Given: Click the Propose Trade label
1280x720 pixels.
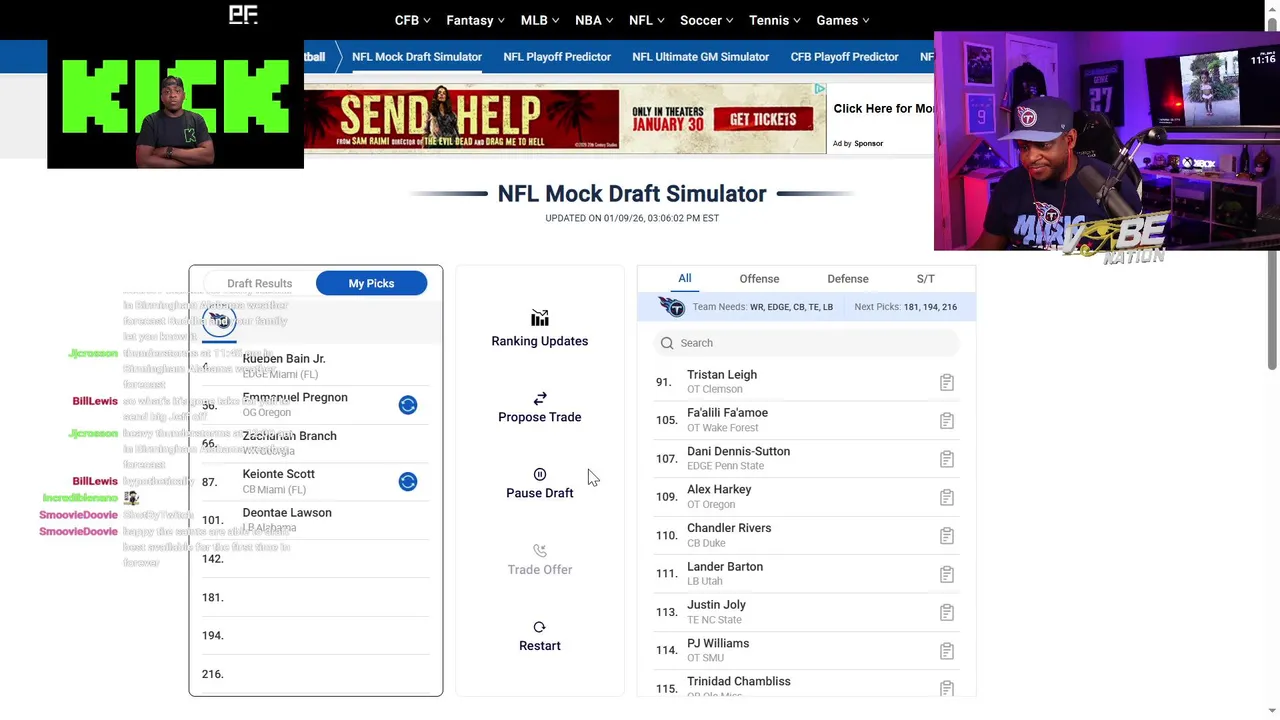Looking at the screenshot, I should (540, 417).
